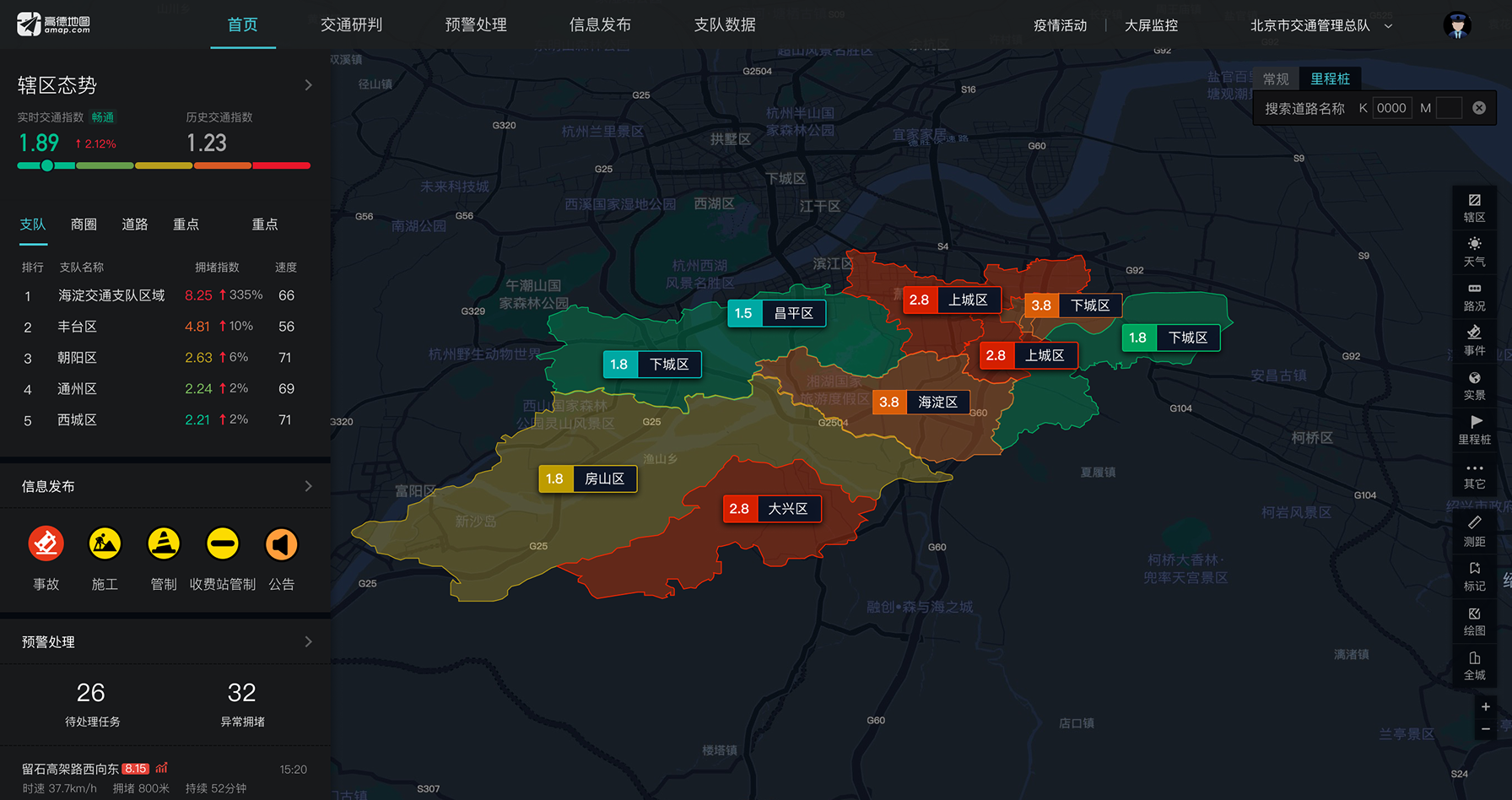Click the traffic index slider handle
The height and width of the screenshot is (800, 1512).
click(47, 165)
